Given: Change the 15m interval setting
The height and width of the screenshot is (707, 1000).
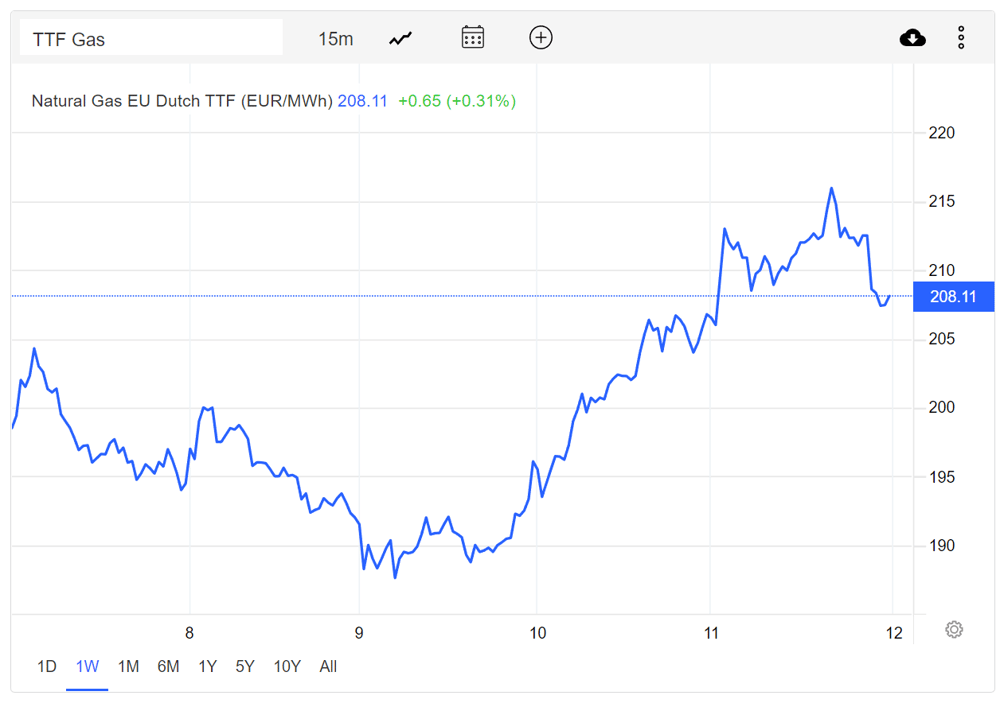Looking at the screenshot, I should click(x=335, y=39).
